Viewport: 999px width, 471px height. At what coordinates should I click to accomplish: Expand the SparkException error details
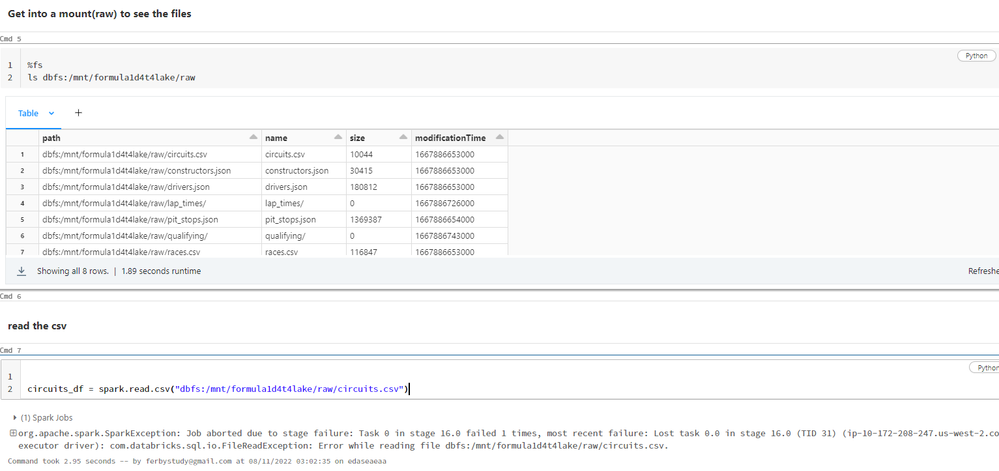click(13, 433)
